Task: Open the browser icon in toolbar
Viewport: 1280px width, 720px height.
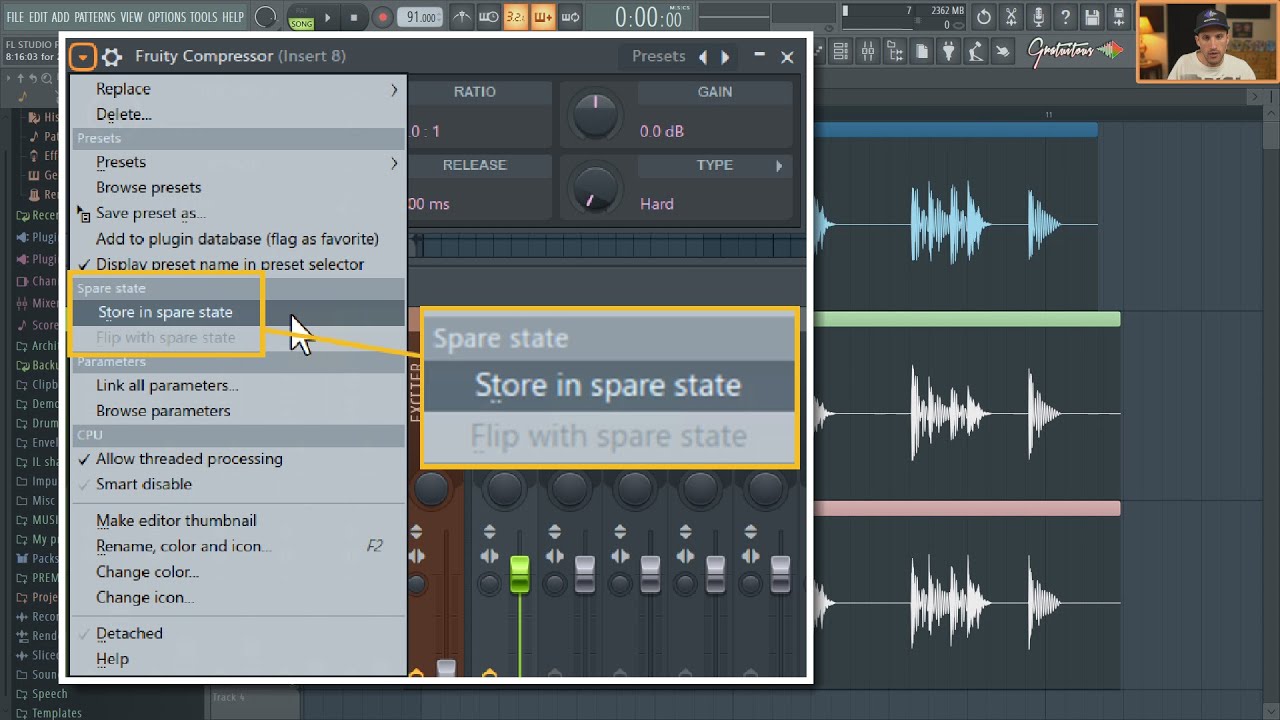Action: (895, 52)
